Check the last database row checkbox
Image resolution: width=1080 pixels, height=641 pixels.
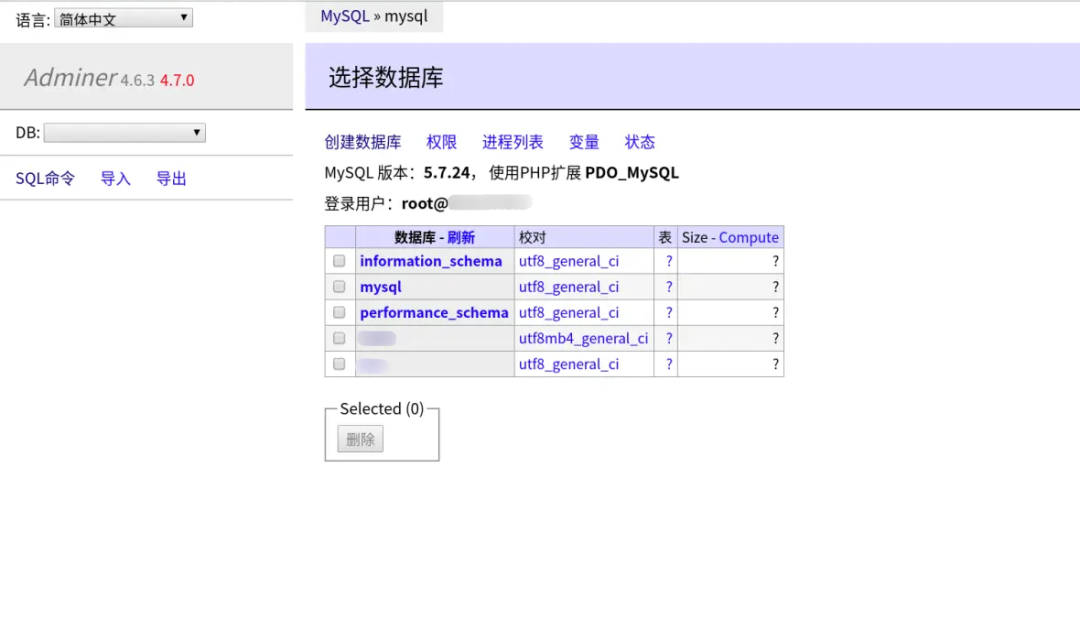point(339,364)
